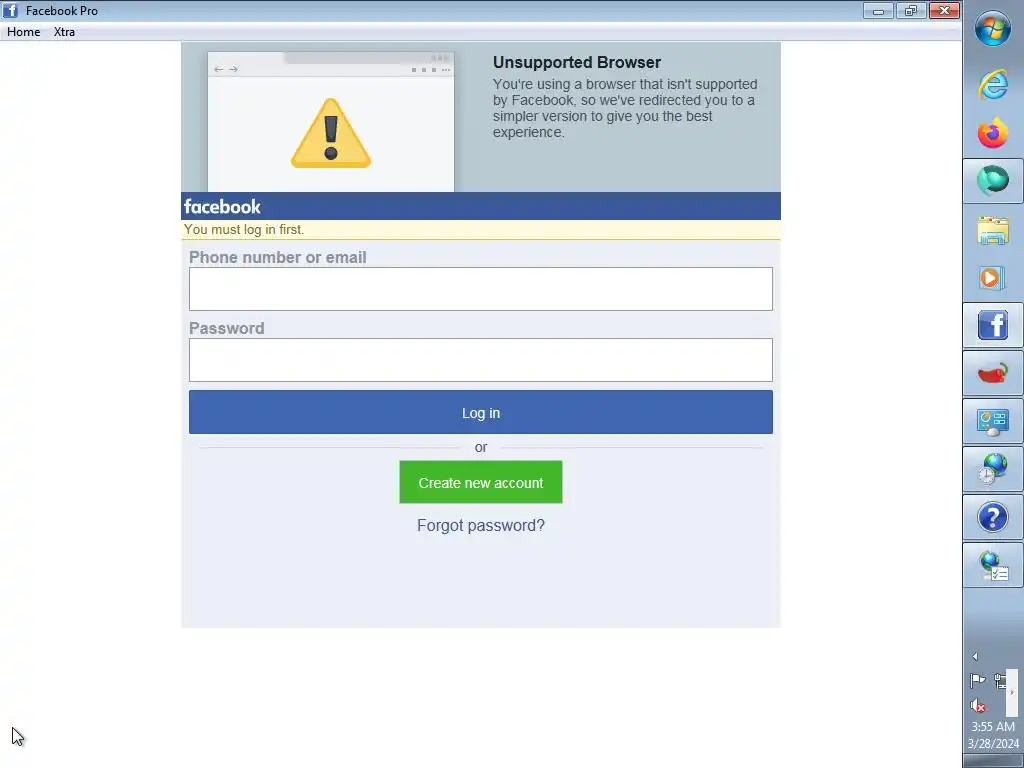Open the globe with clock icon
Viewport: 1024px width, 768px height.
(993, 470)
